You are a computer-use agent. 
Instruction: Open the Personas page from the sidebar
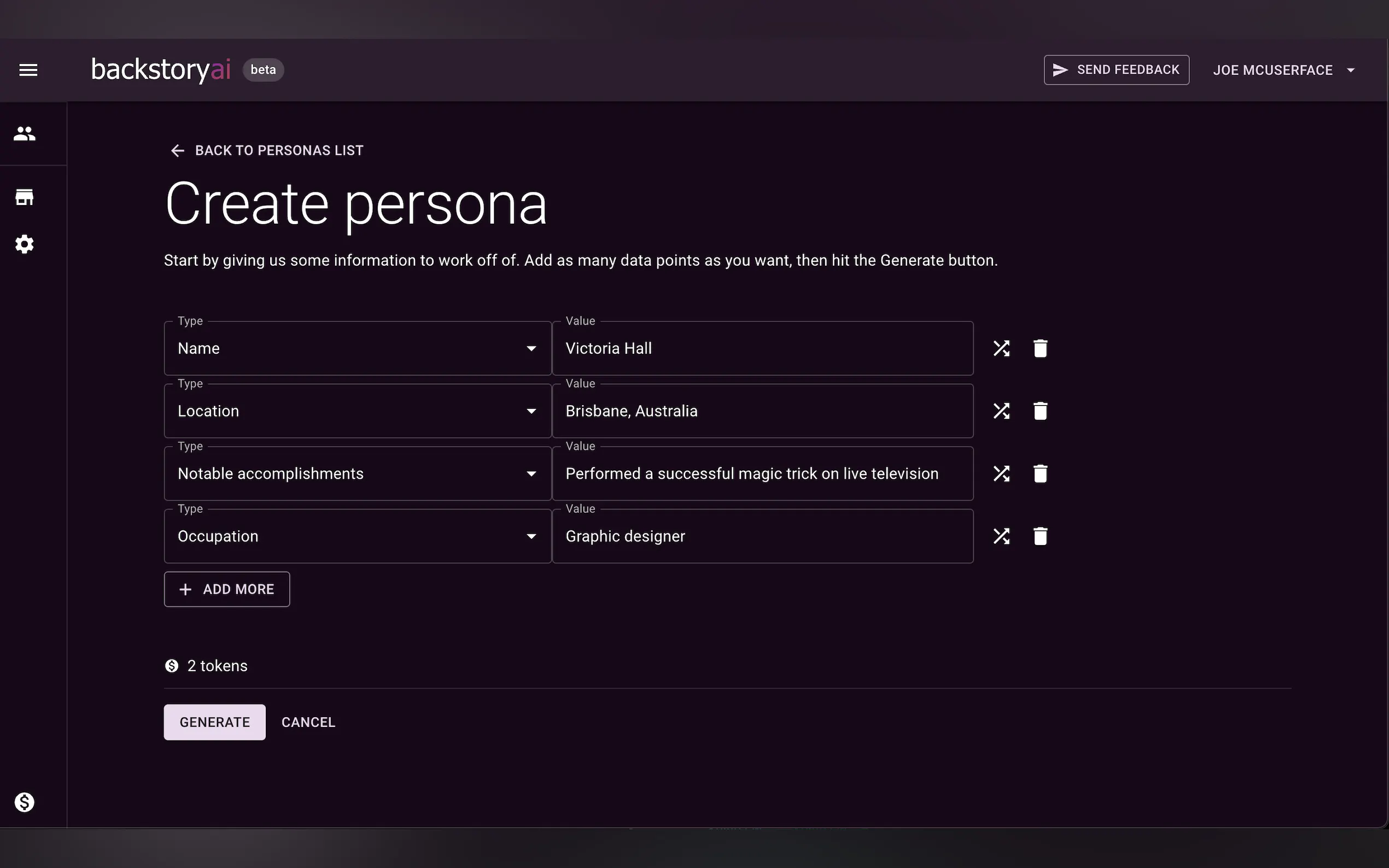(25, 134)
